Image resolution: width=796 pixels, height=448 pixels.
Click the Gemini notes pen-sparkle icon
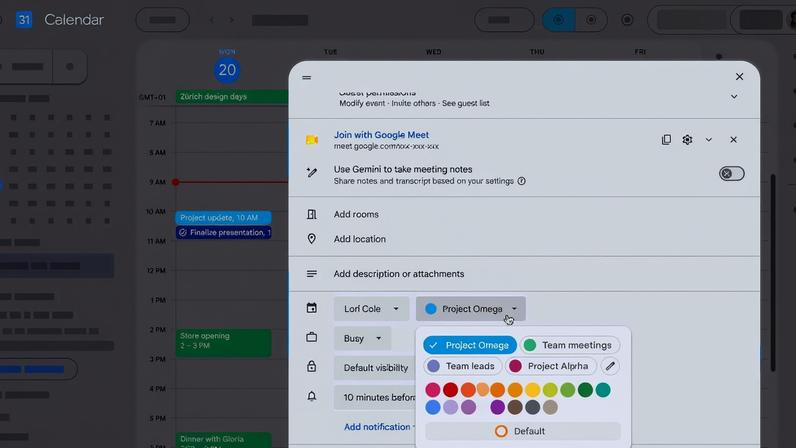tap(312, 173)
